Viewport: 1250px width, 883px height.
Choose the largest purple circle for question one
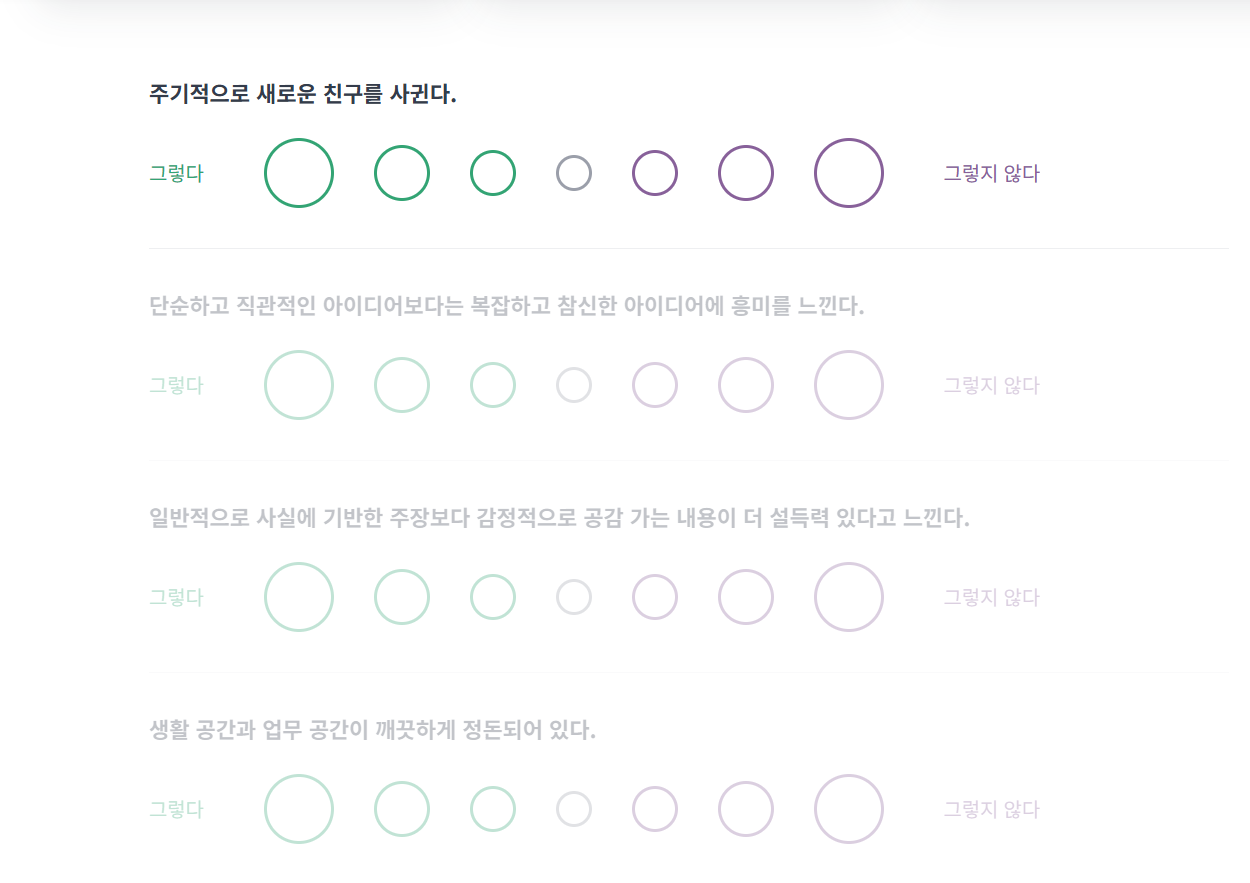click(849, 172)
